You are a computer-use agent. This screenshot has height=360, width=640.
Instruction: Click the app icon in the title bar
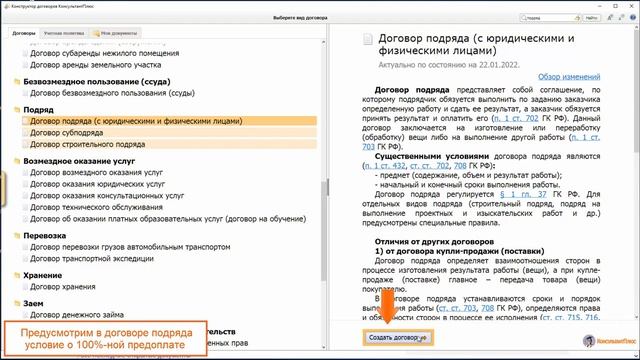(x=6, y=6)
